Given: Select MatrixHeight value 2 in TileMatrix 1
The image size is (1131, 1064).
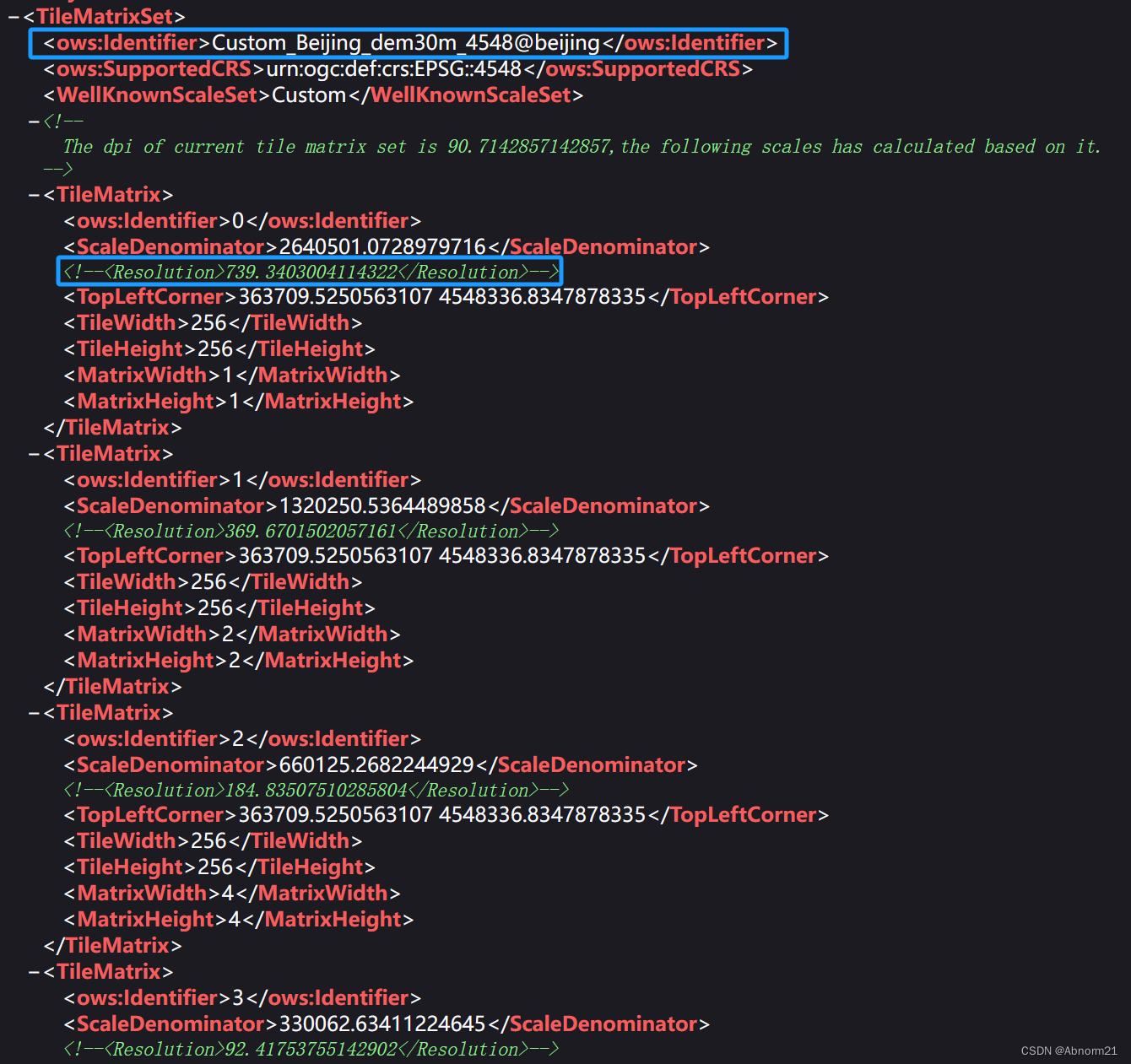Looking at the screenshot, I should (234, 659).
